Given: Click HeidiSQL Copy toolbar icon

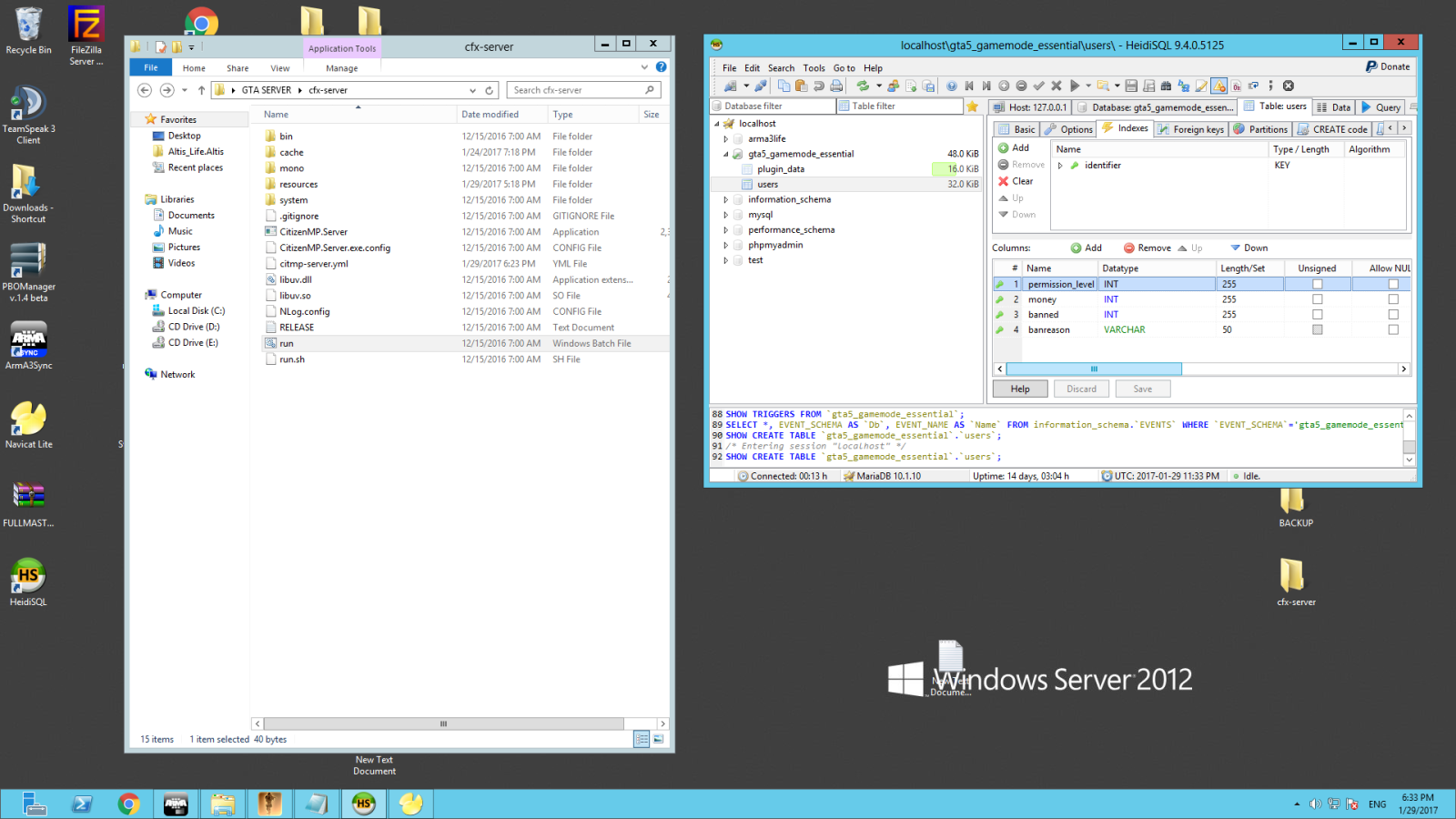Looking at the screenshot, I should click(x=784, y=86).
